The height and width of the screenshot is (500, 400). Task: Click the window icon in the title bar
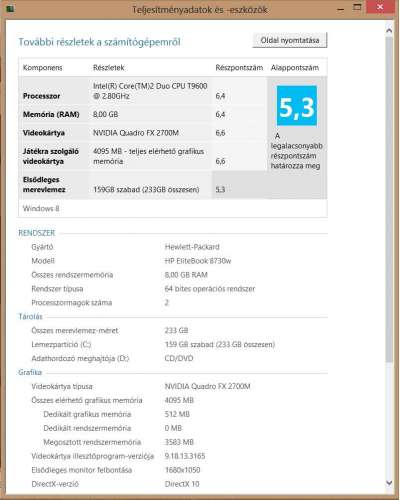[10, 9]
